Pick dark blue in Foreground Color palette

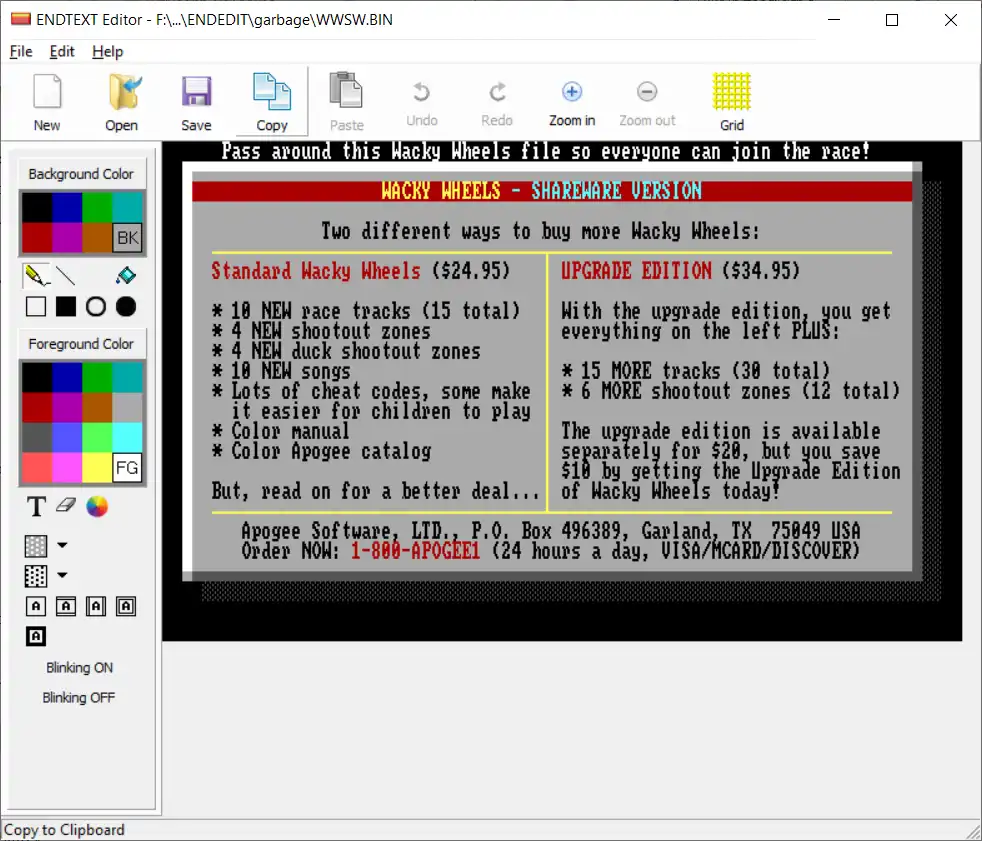tap(67, 378)
